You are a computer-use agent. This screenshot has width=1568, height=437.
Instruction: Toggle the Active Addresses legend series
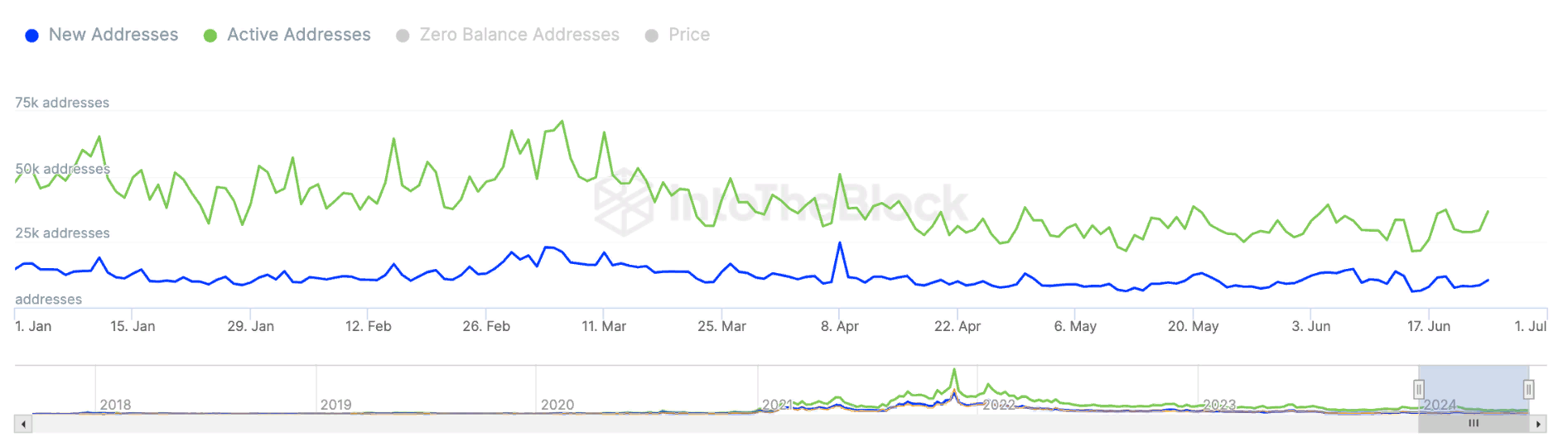click(298, 35)
